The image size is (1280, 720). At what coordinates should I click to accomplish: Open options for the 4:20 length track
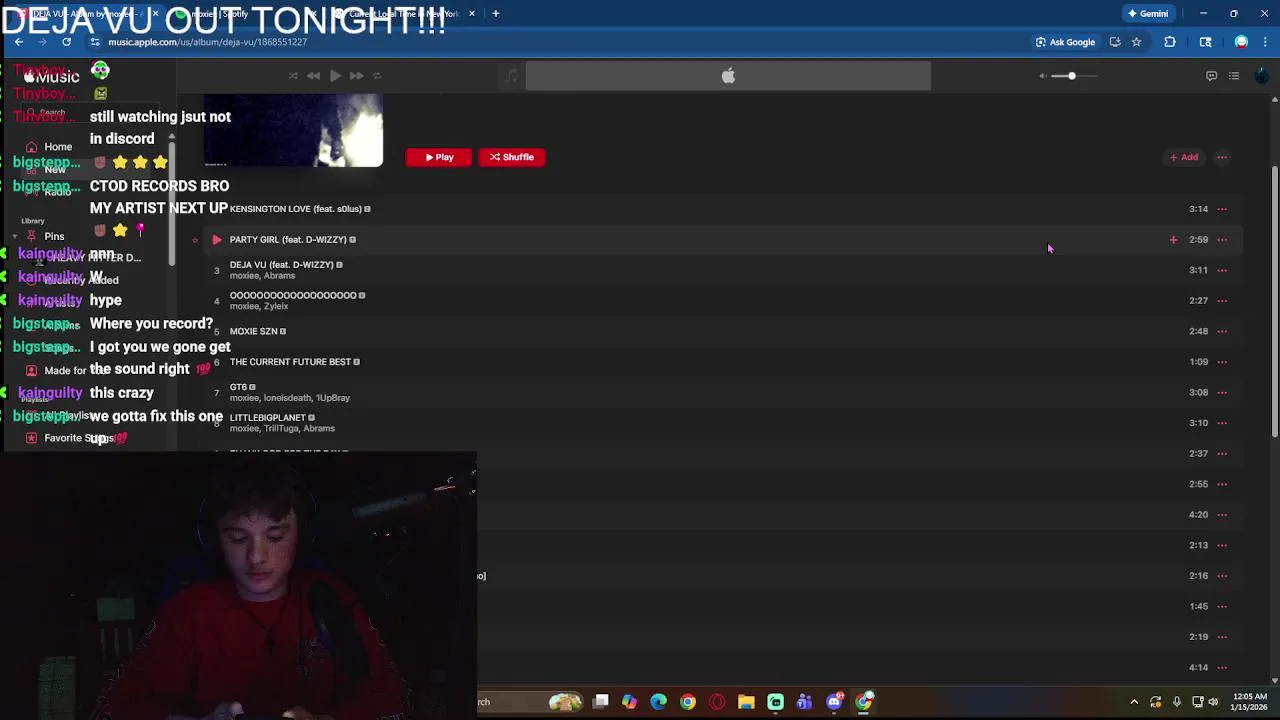tap(1222, 515)
